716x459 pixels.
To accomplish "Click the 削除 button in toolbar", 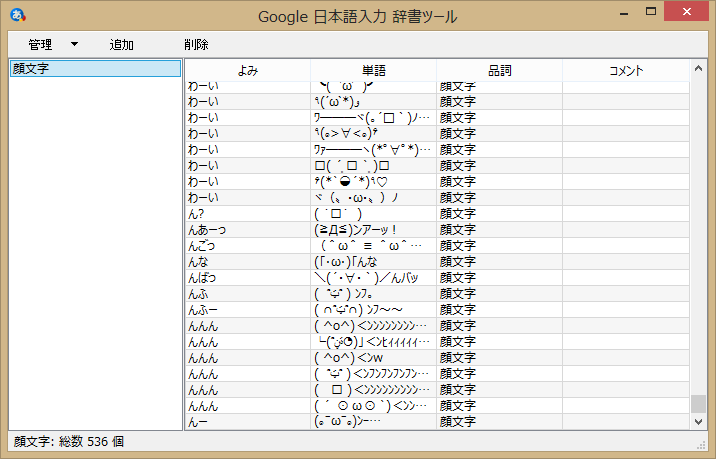I will tap(196, 45).
